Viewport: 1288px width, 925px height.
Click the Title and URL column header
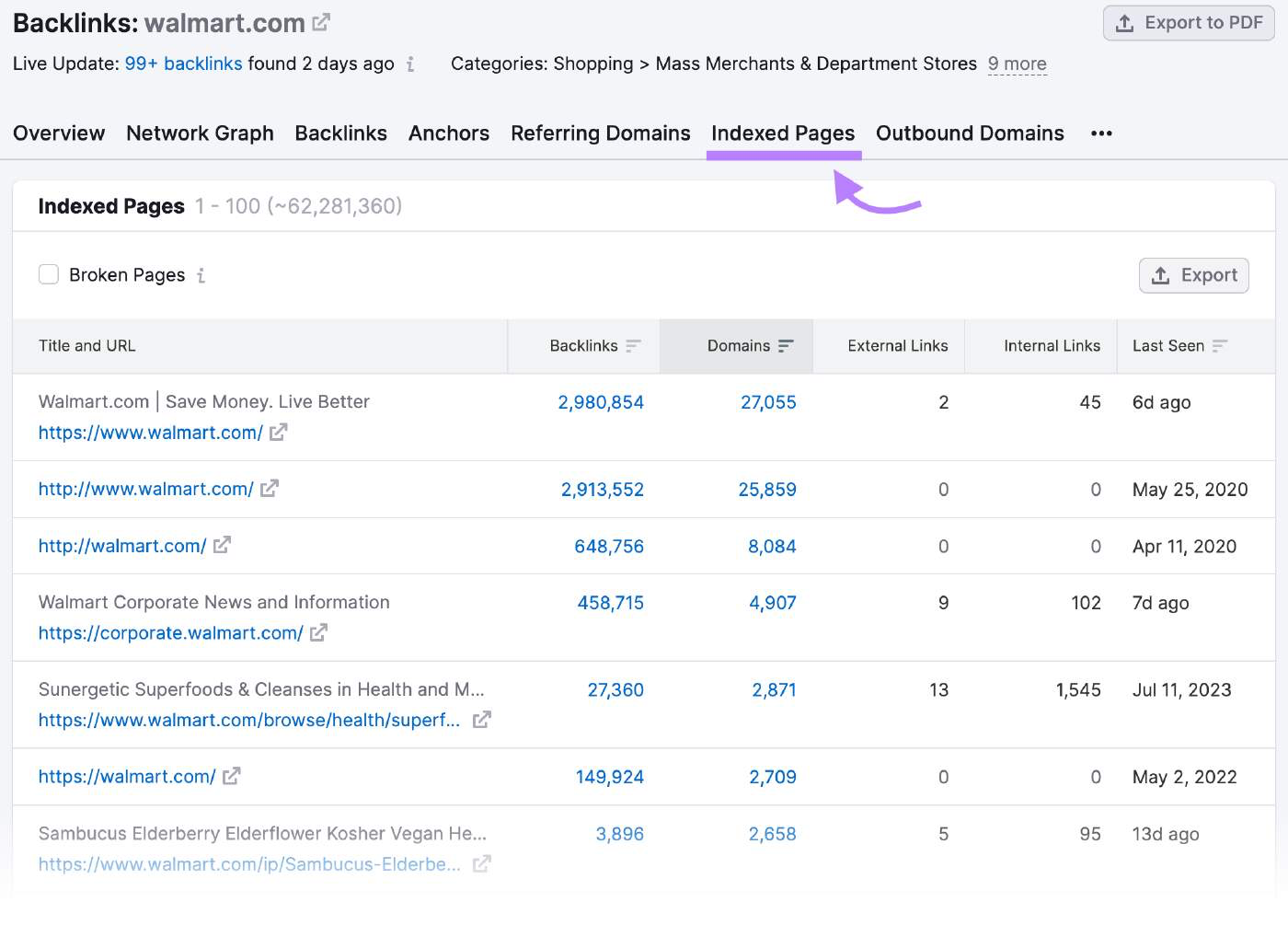pyautogui.click(x=86, y=345)
